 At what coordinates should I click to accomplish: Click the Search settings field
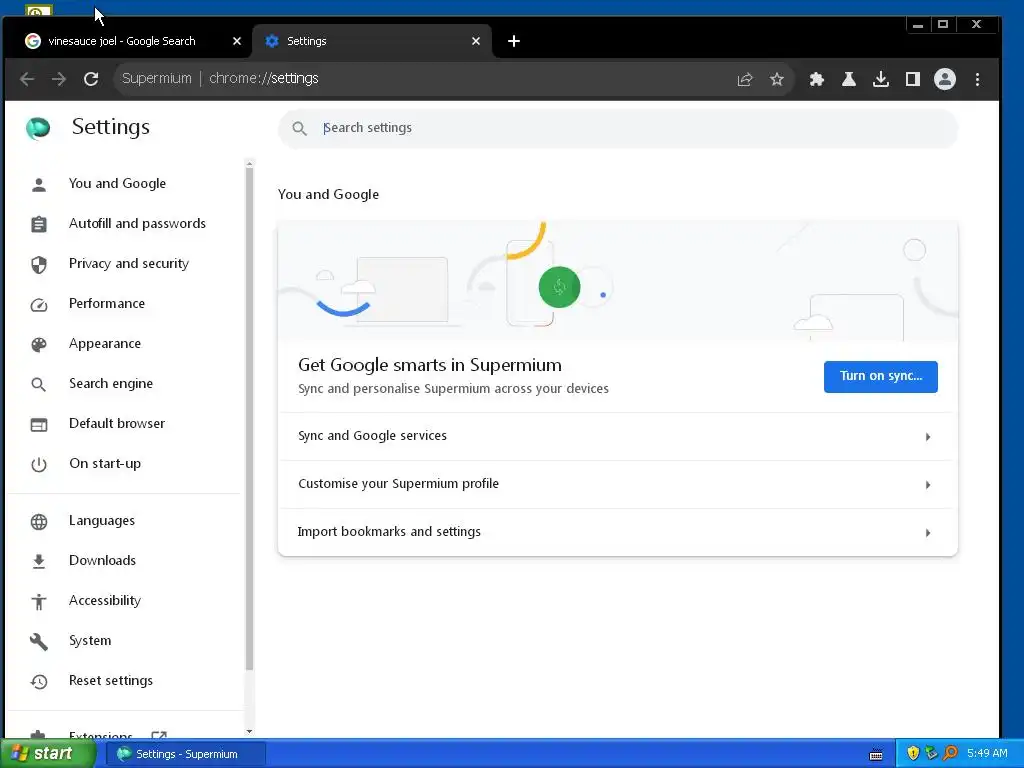pos(618,128)
